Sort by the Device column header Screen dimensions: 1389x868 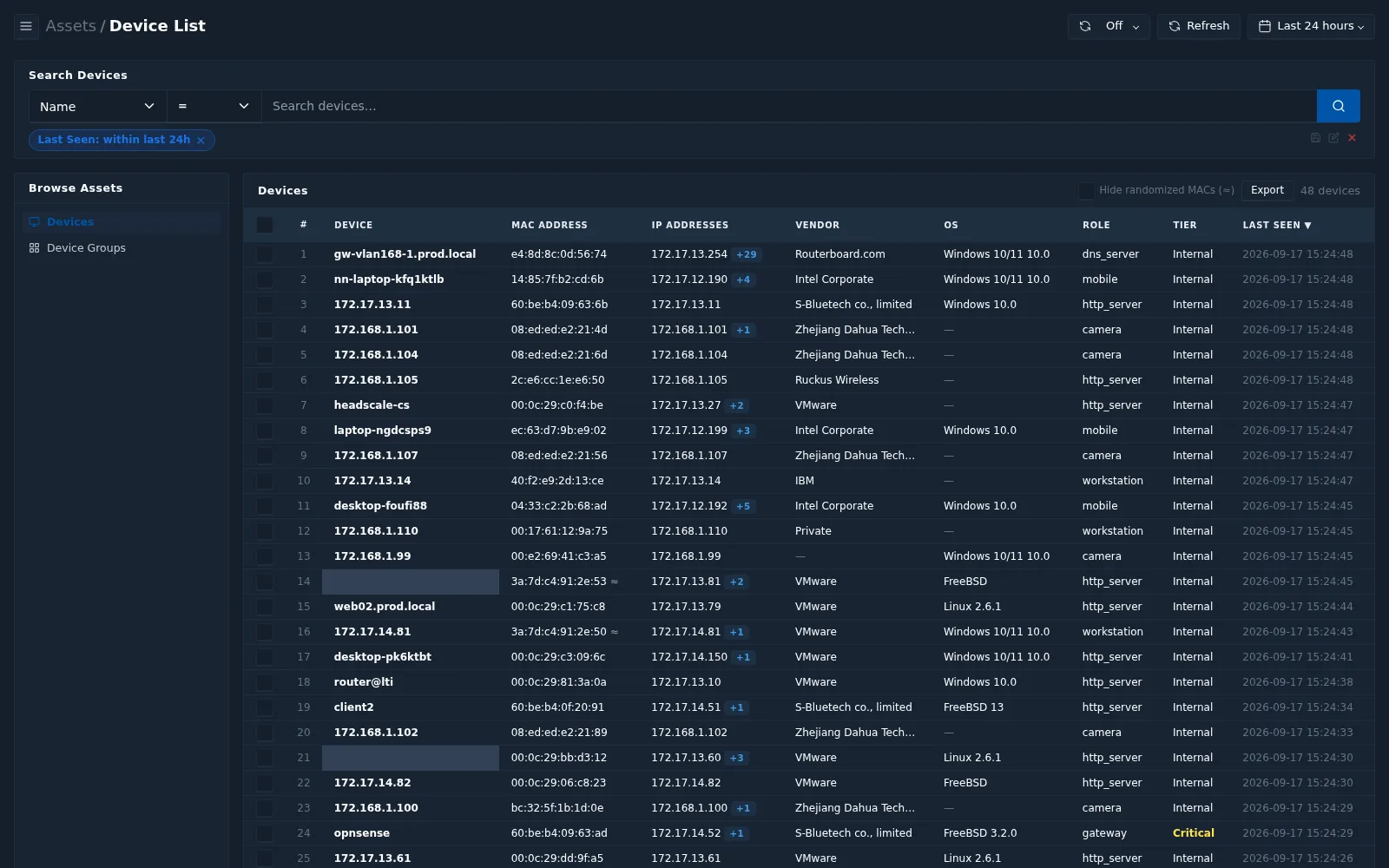353,225
